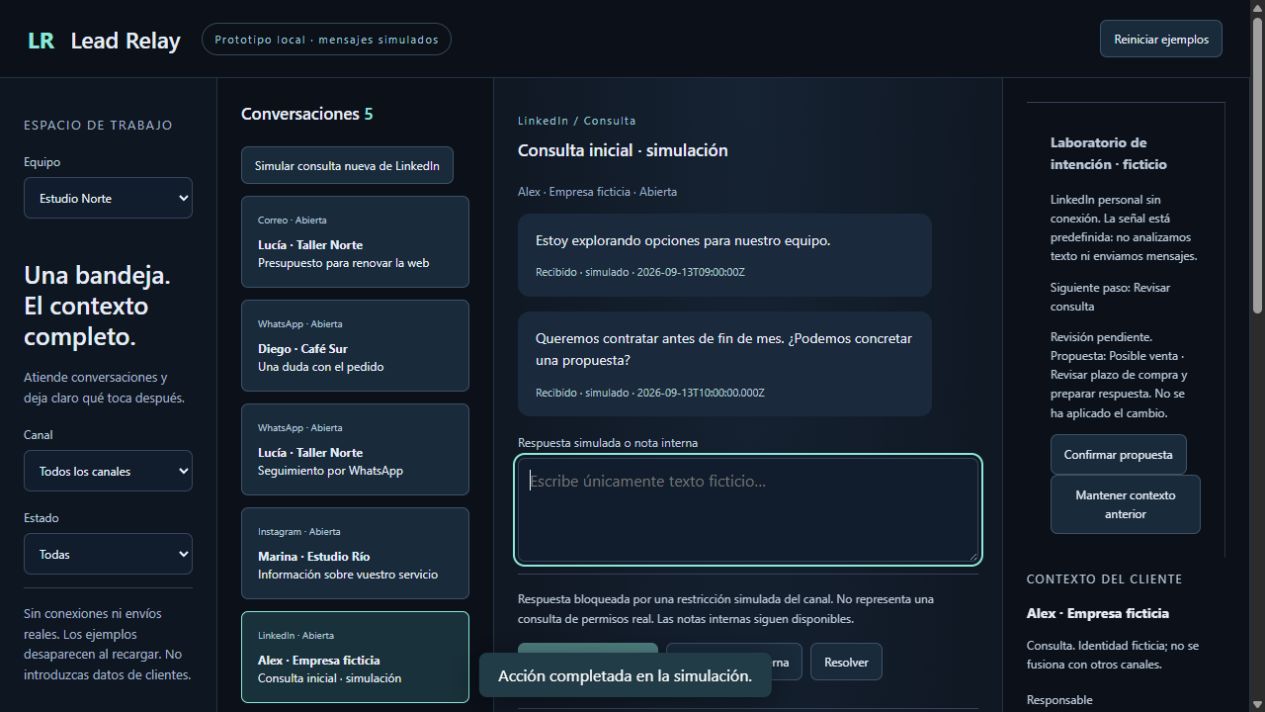Select the Alex · Empresa ficticia LinkedIn conversation
Viewport: 1265px width, 712px height.
tap(355, 657)
